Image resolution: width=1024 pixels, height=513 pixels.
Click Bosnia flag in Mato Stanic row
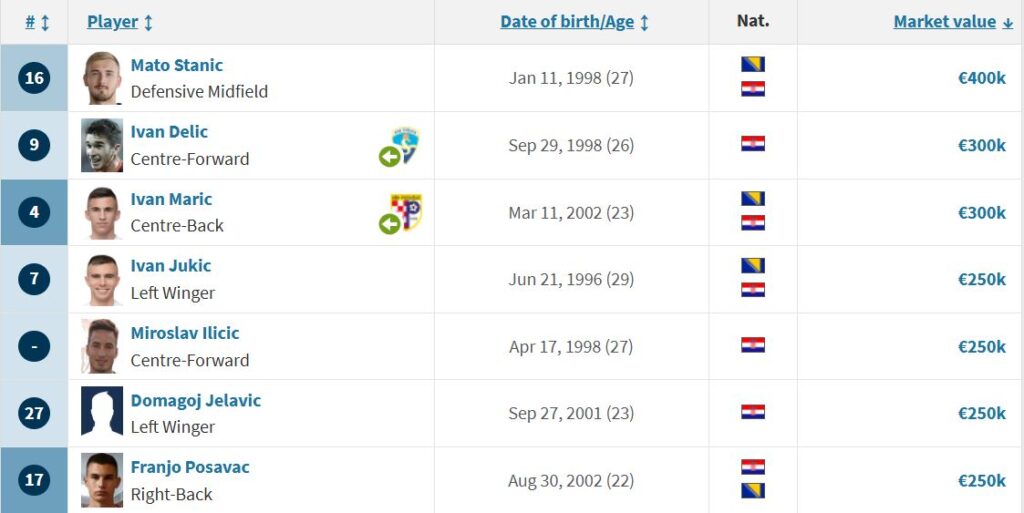click(x=753, y=65)
